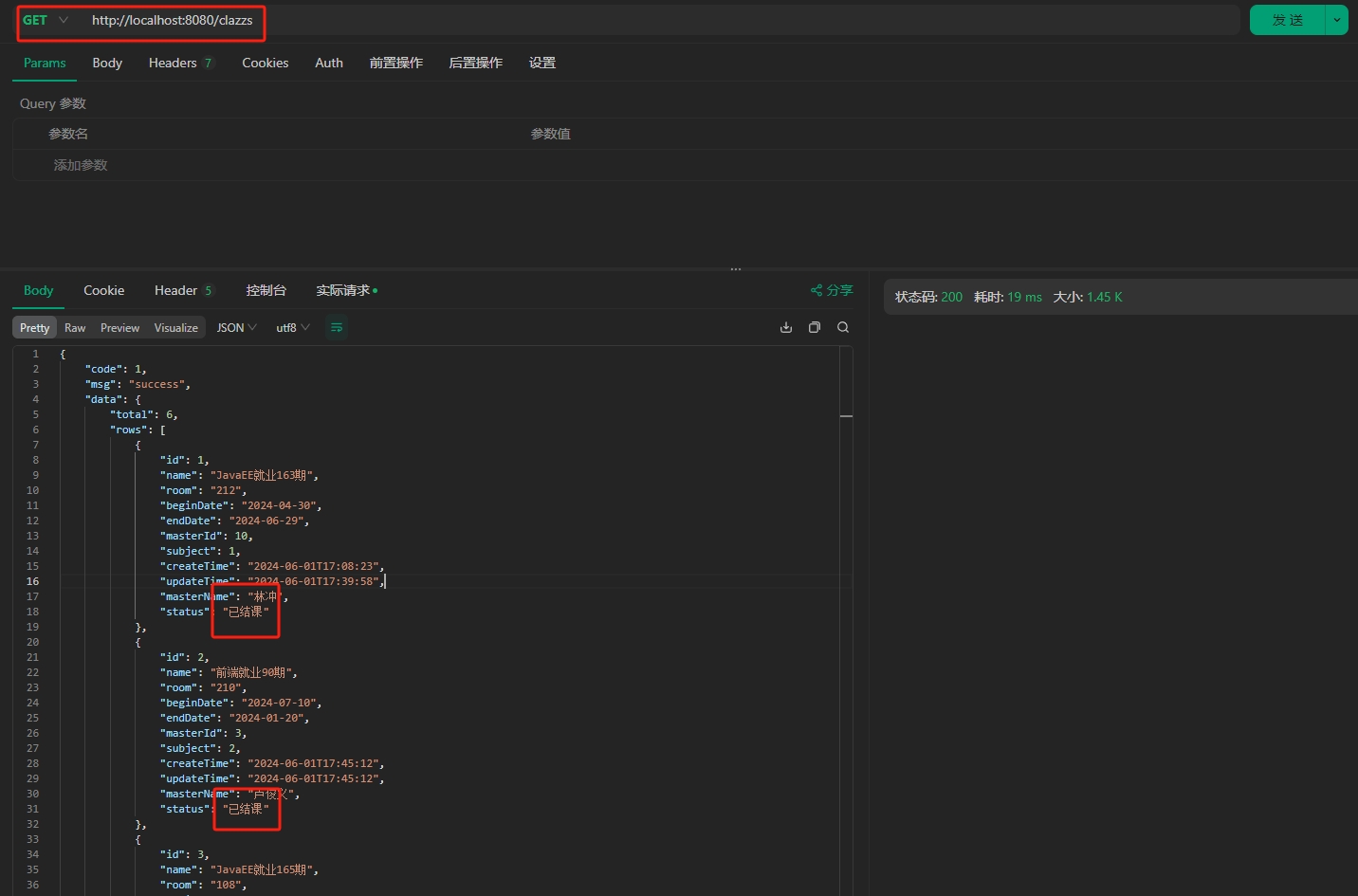Select the Visualize view mode
The height and width of the screenshot is (896, 1358).
175,328
